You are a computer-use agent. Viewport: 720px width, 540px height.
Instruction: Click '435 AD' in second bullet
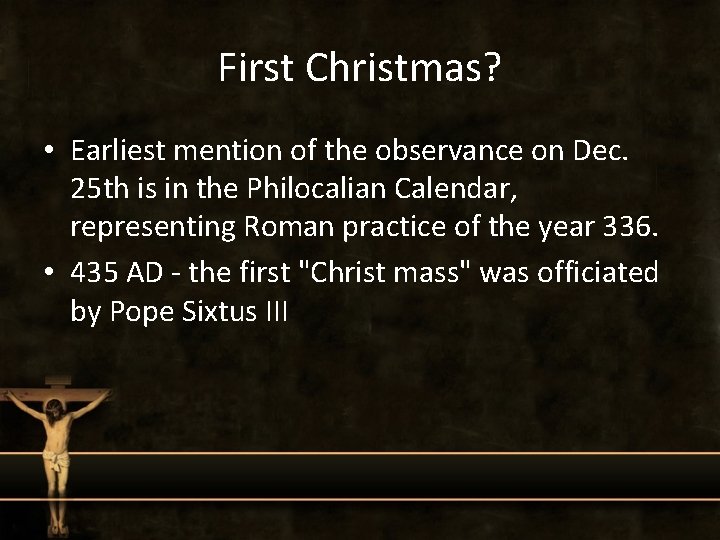pos(117,272)
